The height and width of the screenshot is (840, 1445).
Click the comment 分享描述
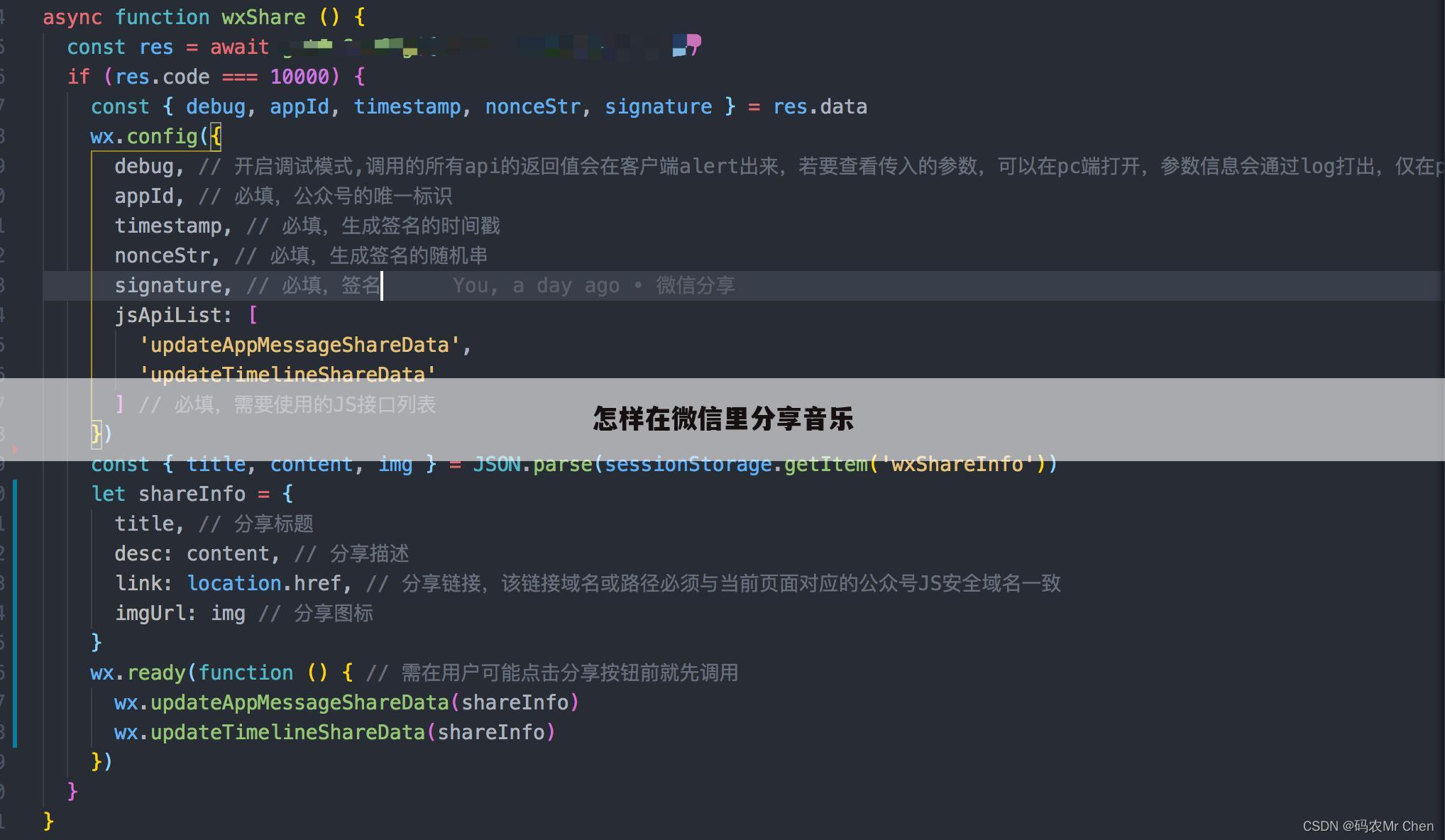tap(351, 553)
